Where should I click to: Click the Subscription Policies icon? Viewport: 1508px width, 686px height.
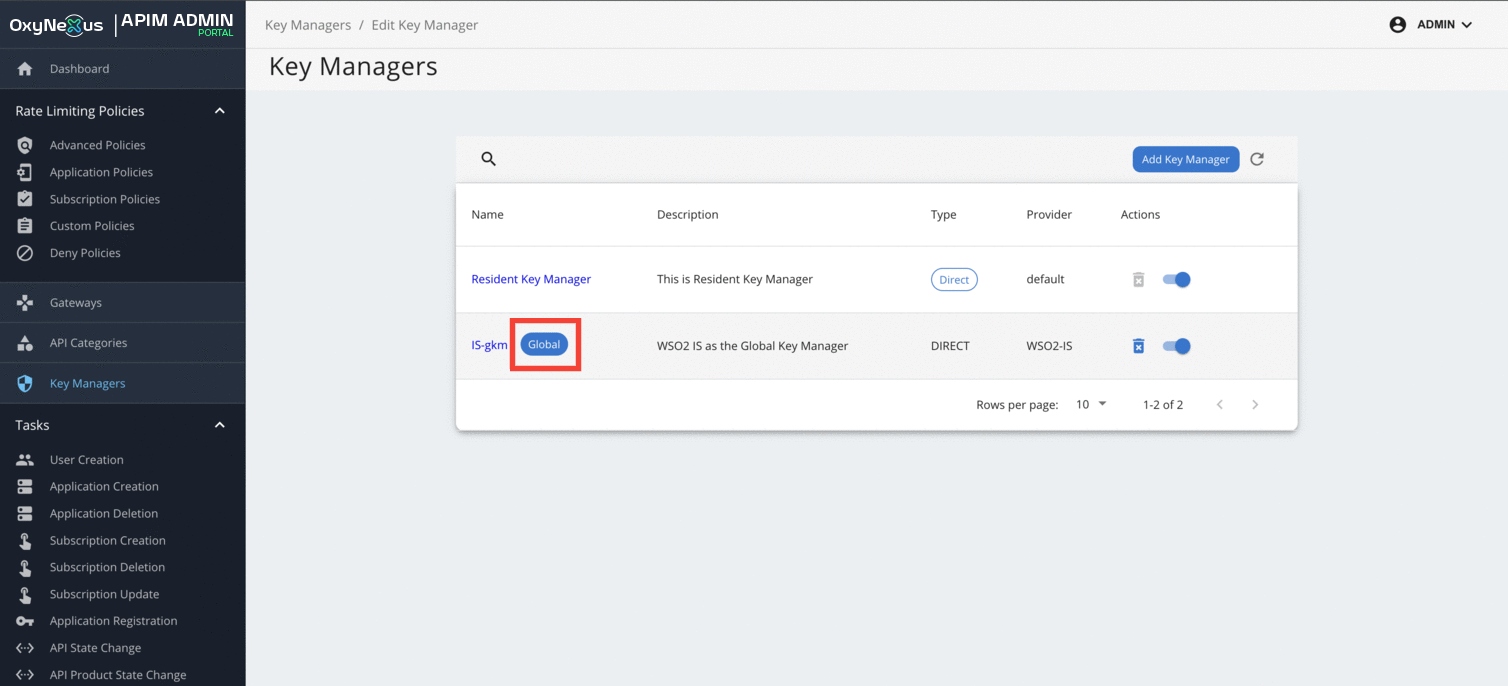(x=25, y=199)
